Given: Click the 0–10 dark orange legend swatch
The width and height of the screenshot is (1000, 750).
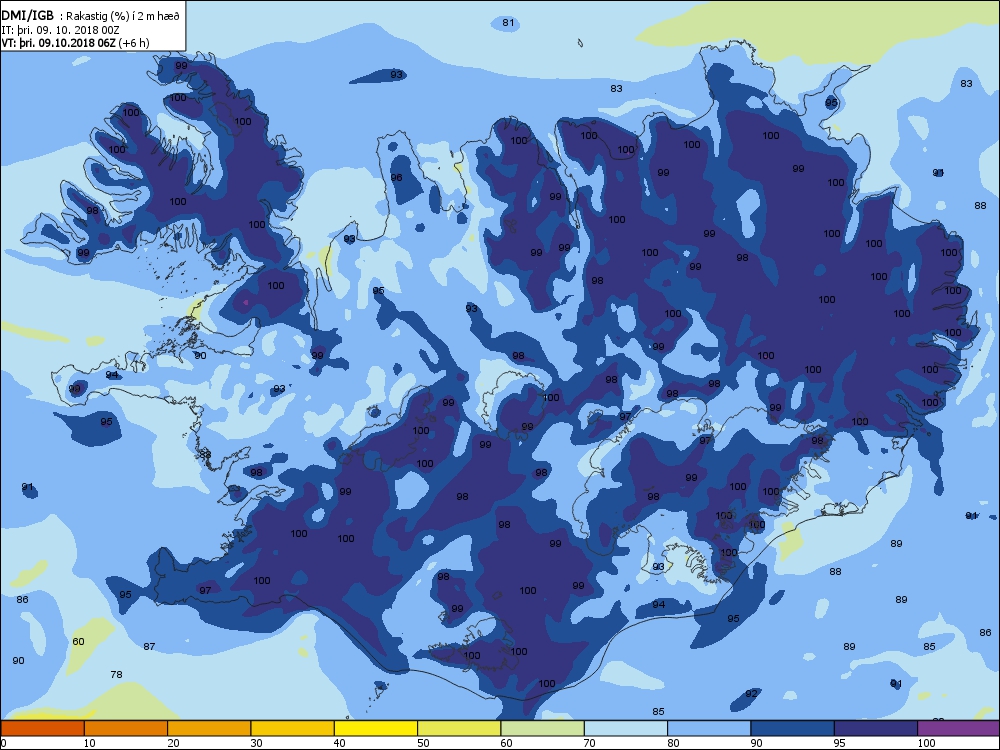Looking at the screenshot, I should (x=42, y=728).
